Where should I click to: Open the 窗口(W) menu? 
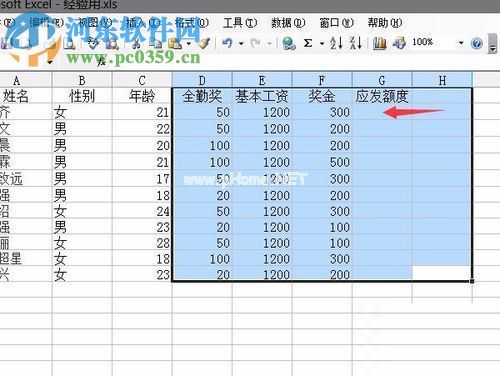337,23
